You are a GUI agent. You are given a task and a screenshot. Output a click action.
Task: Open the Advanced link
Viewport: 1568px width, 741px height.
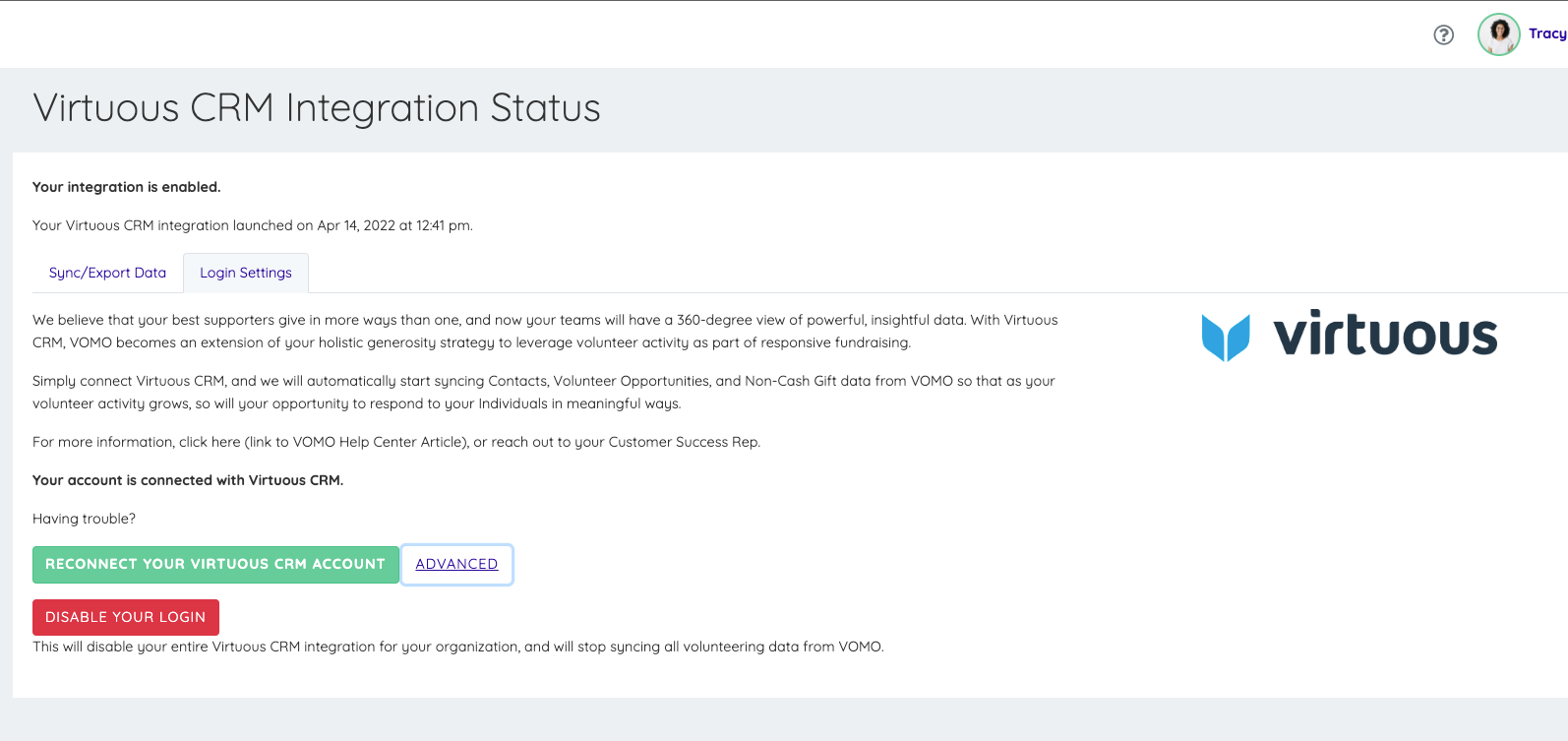pyautogui.click(x=456, y=564)
